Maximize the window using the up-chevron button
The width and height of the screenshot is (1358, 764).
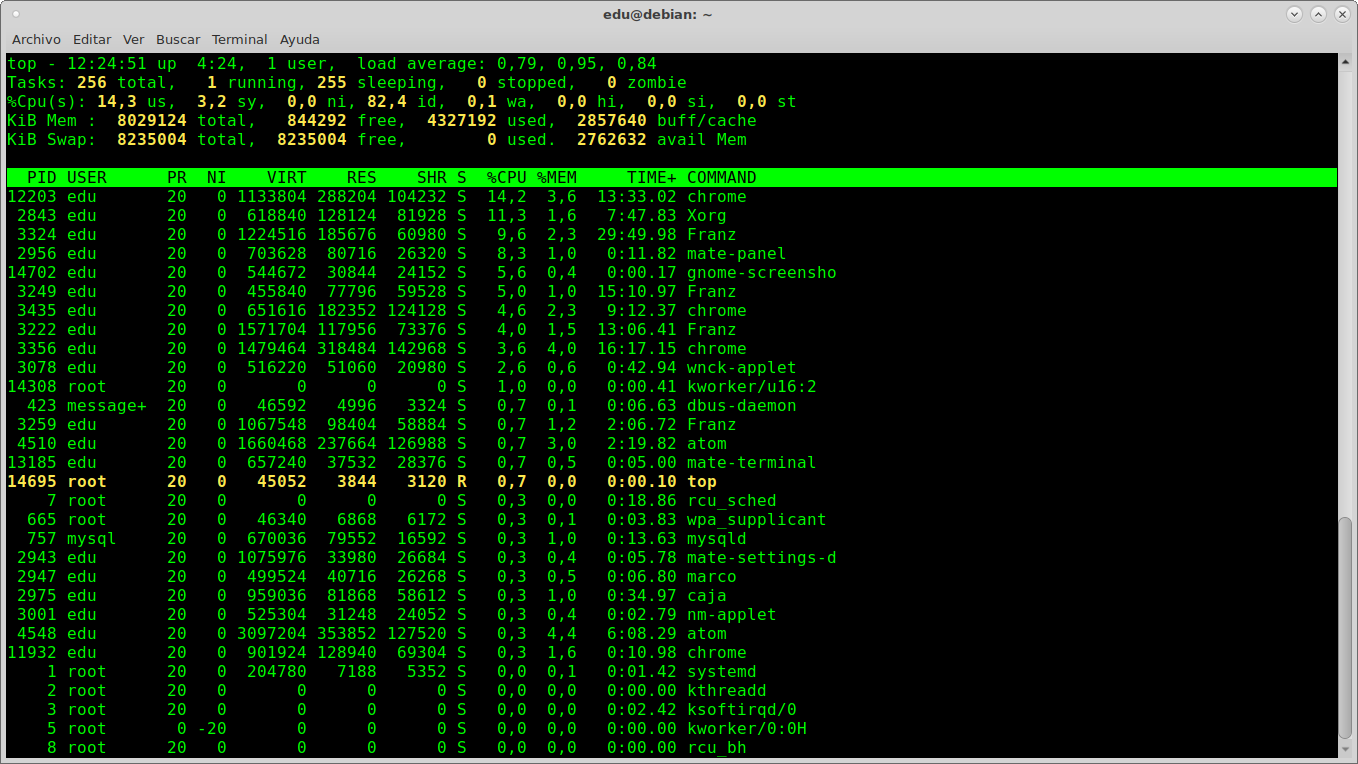point(1317,14)
